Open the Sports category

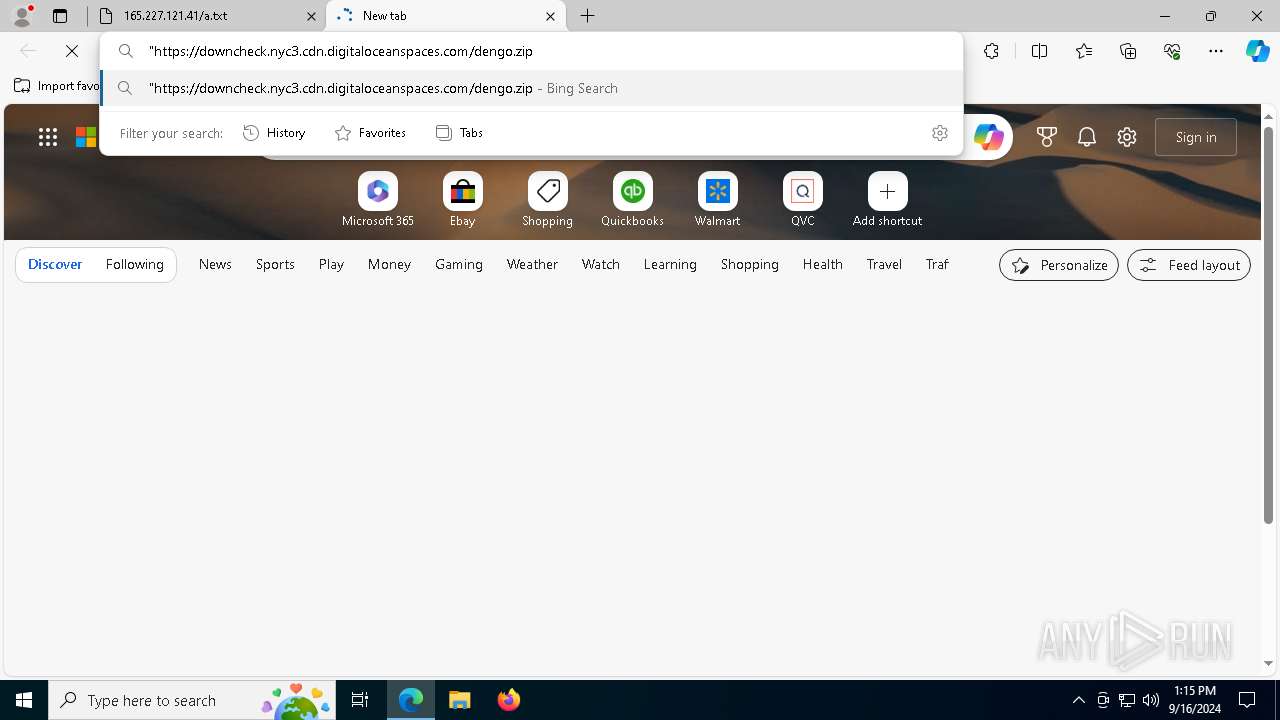tap(275, 265)
